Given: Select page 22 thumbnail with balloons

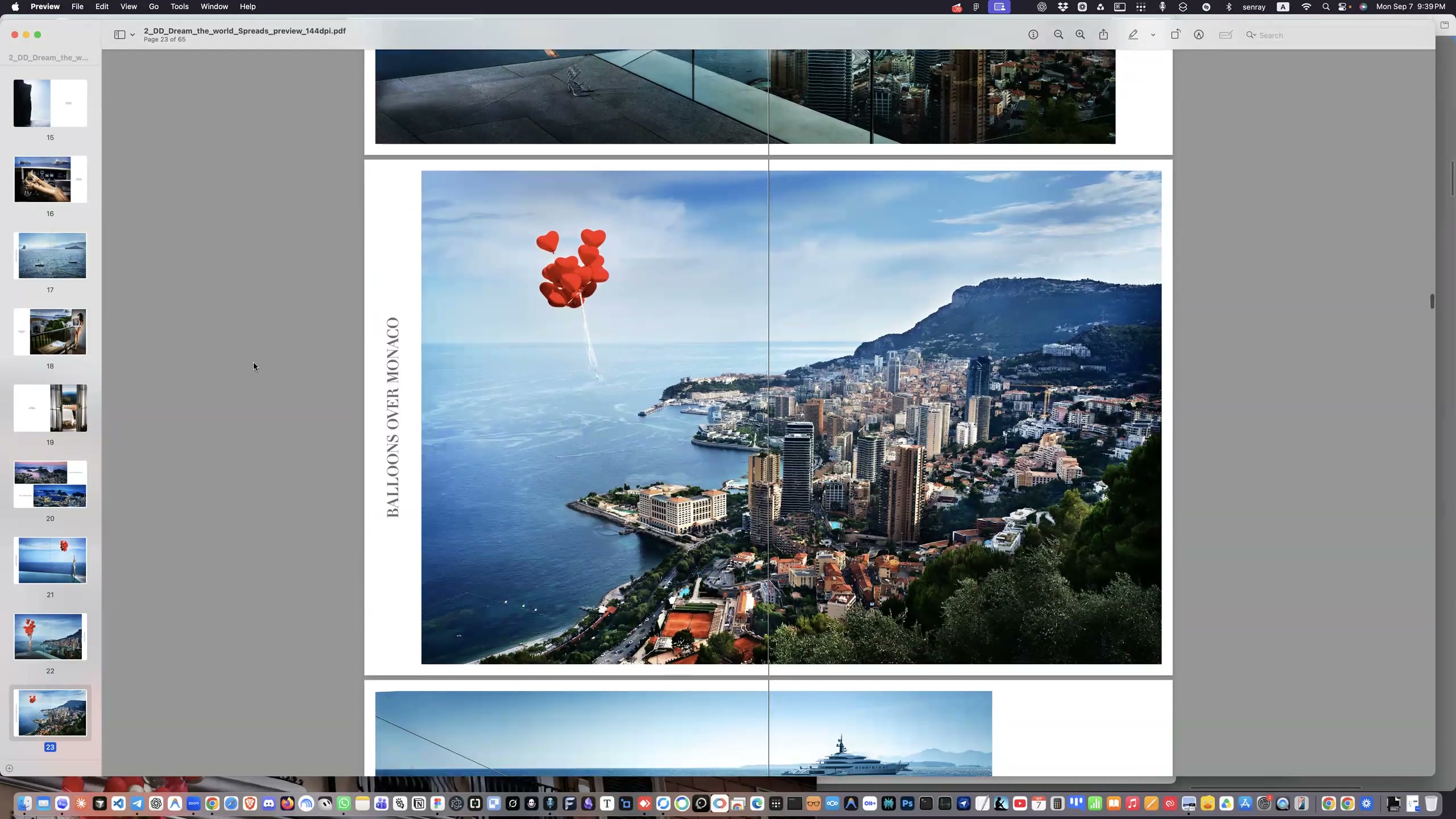Looking at the screenshot, I should [x=51, y=636].
